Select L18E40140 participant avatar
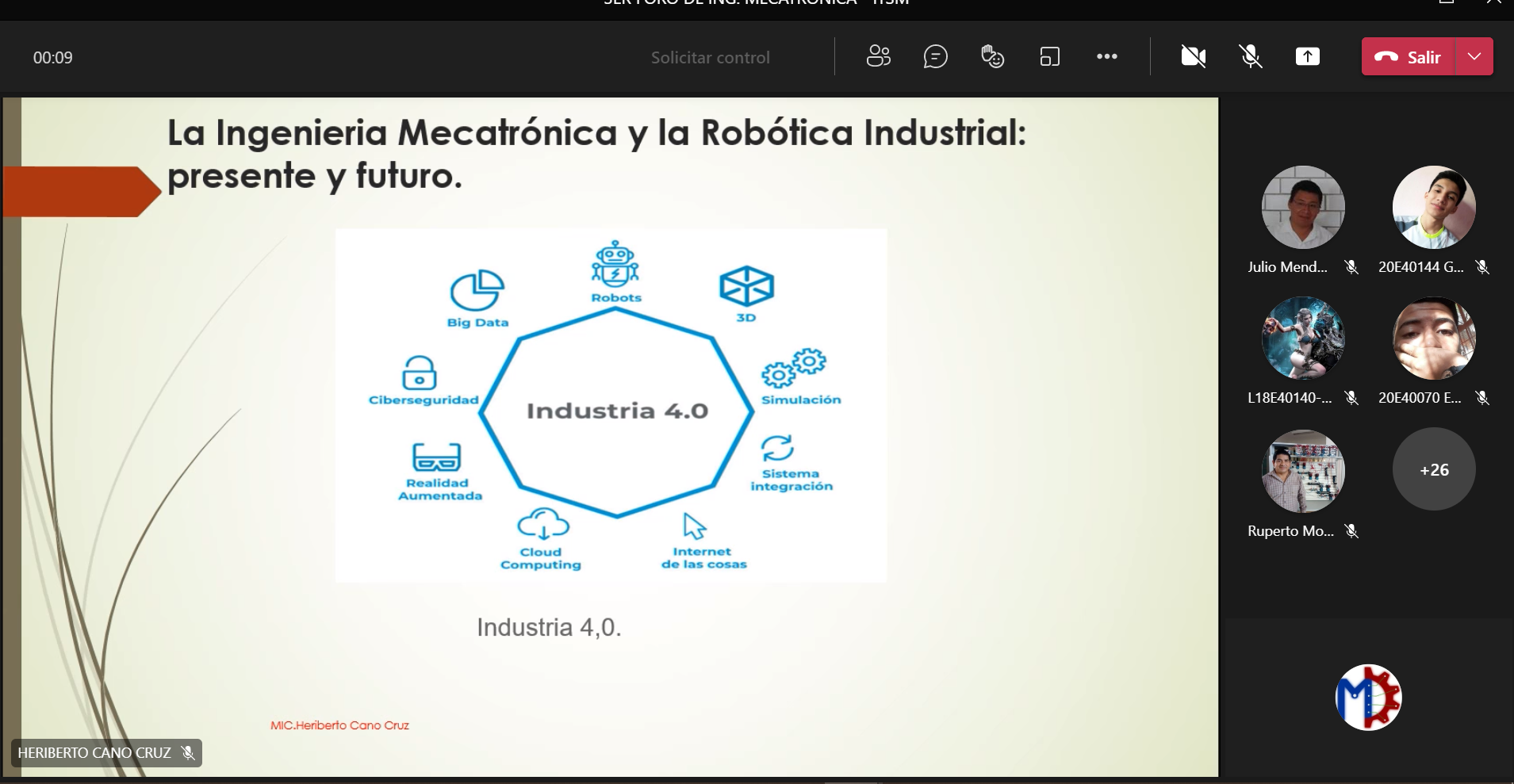 pyautogui.click(x=1303, y=338)
